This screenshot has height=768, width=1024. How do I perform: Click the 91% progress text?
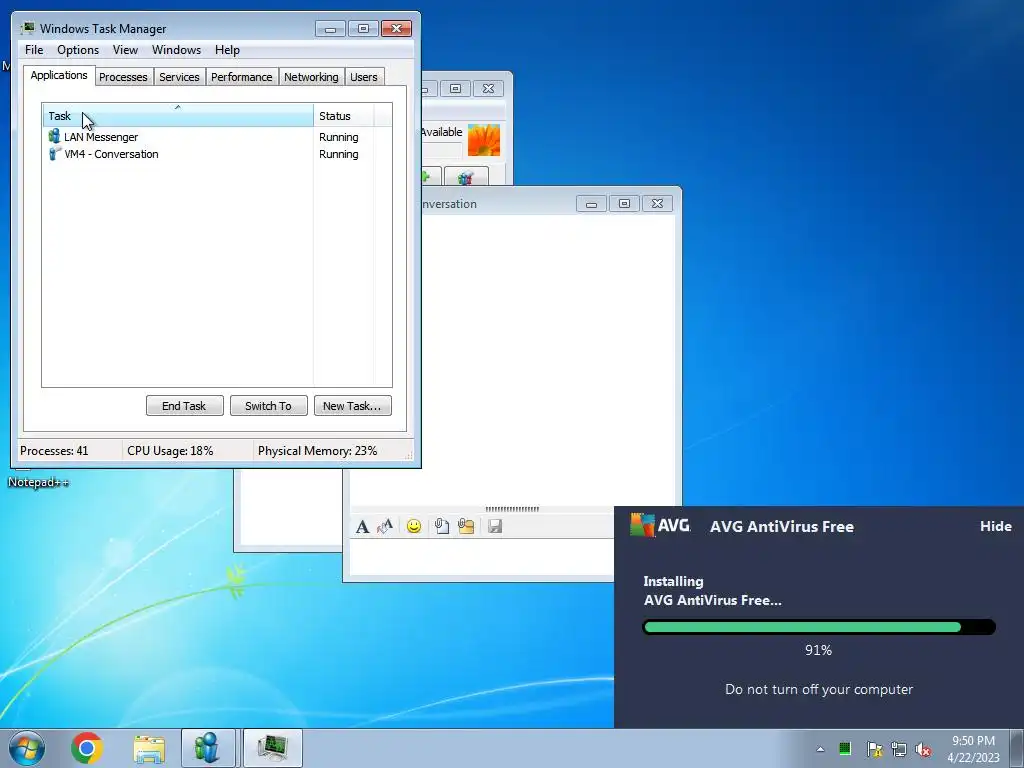coord(818,650)
